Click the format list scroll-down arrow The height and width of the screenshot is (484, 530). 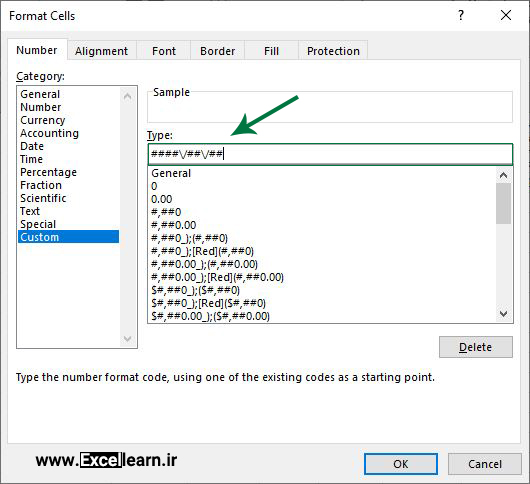coord(503,314)
